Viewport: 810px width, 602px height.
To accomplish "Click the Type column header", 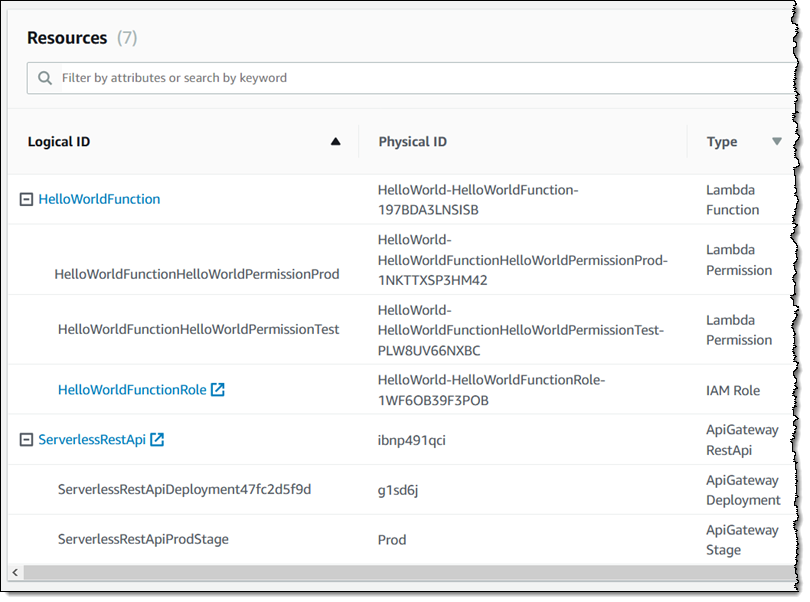I will coord(722,142).
